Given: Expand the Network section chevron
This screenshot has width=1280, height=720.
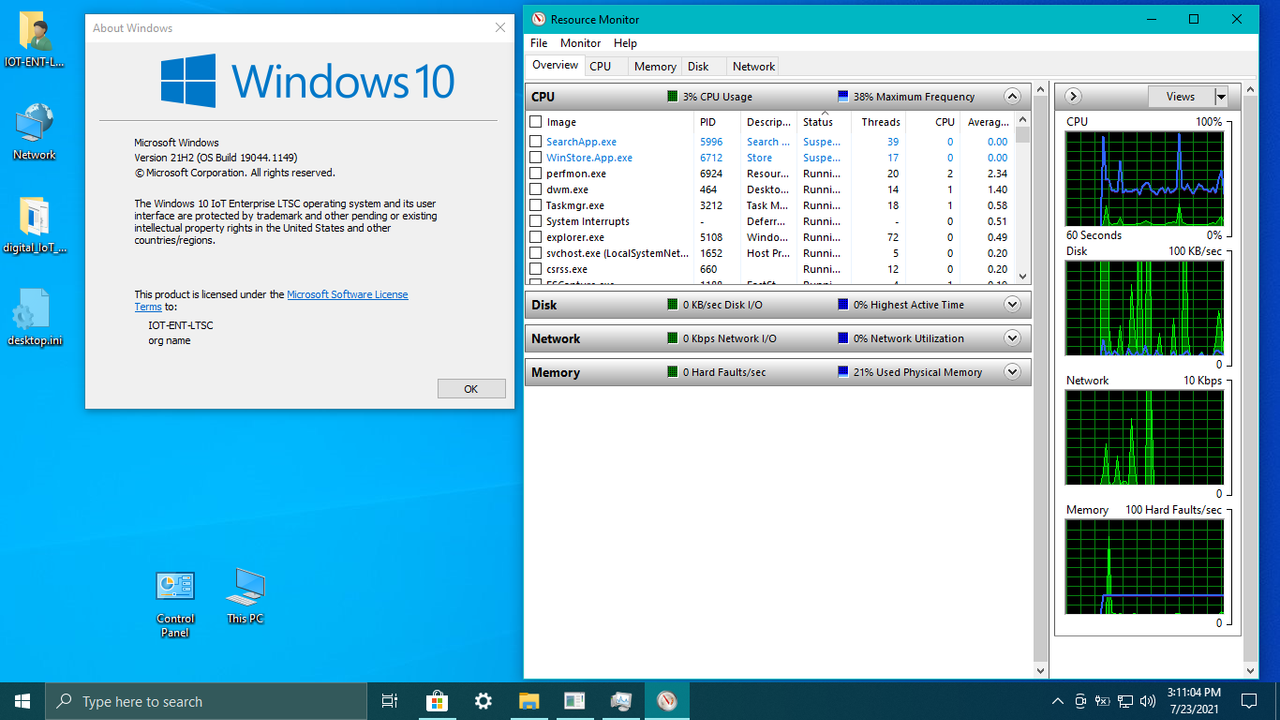Looking at the screenshot, I should 1012,339.
